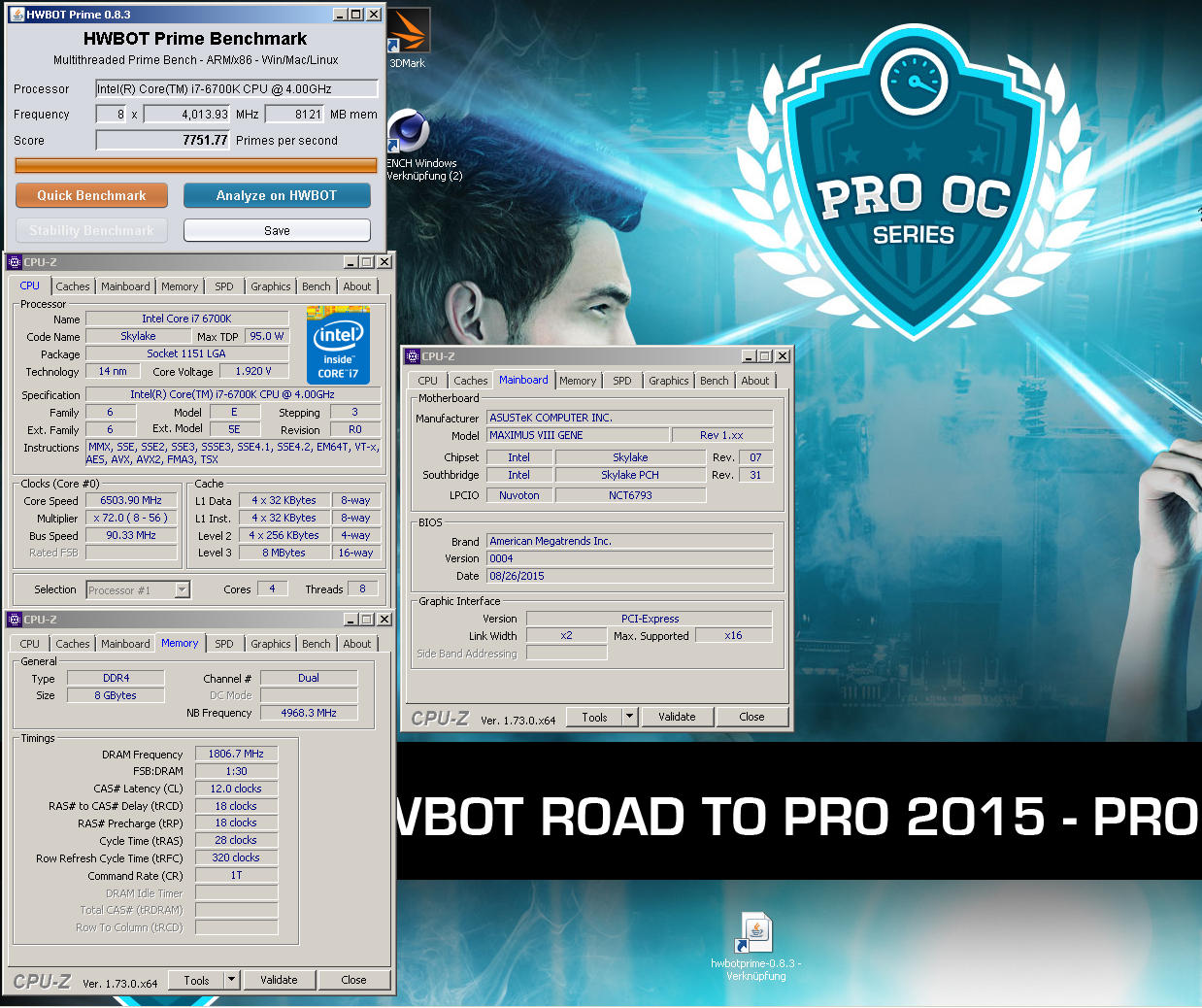Open Graphics tab in the CPU-Z Memory window
The height and width of the screenshot is (1008, 1202).
coord(270,644)
